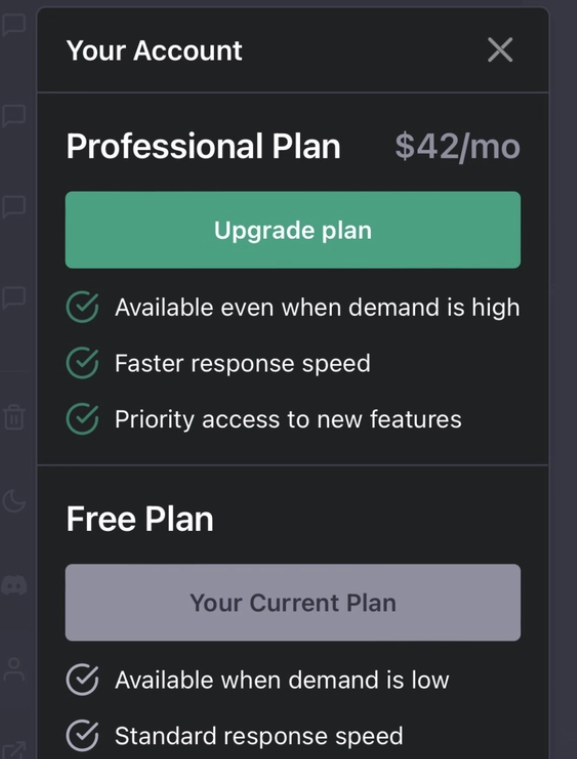The image size is (577, 759).
Task: Click the trash icon to clear conversations
Action: 14,417
